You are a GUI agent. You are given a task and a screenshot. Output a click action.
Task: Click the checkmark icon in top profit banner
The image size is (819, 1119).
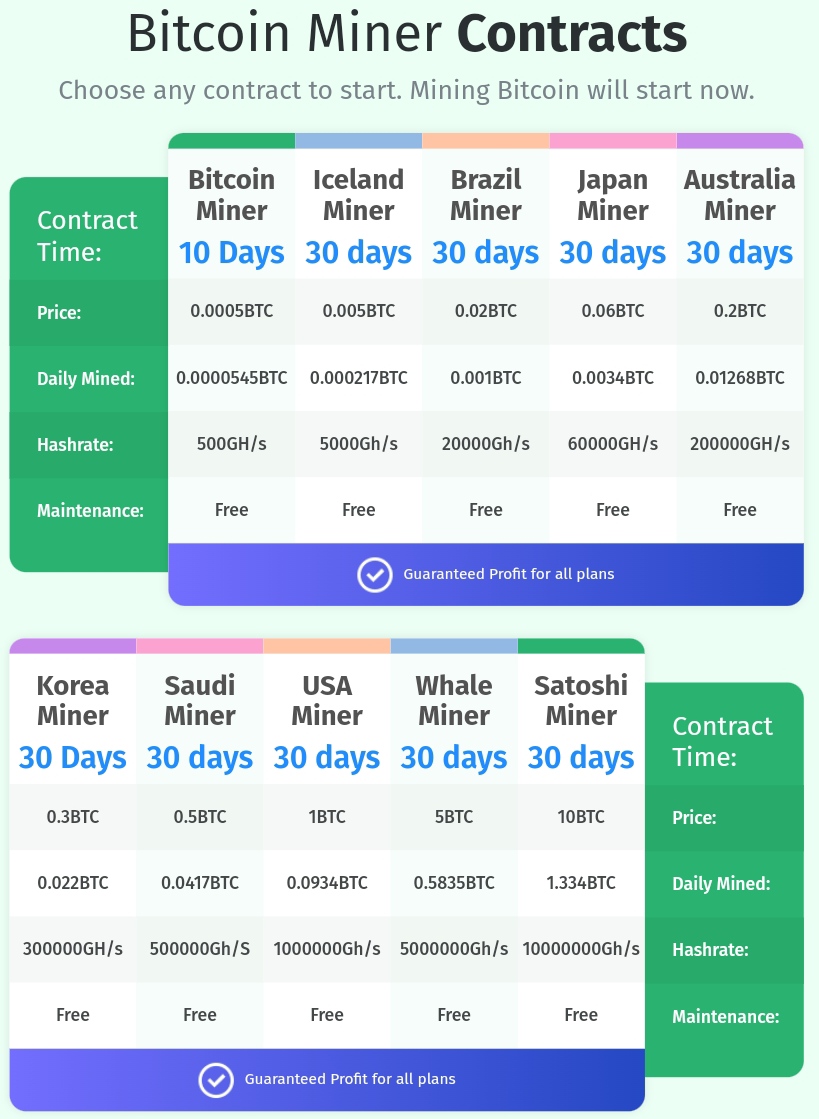[x=375, y=574]
